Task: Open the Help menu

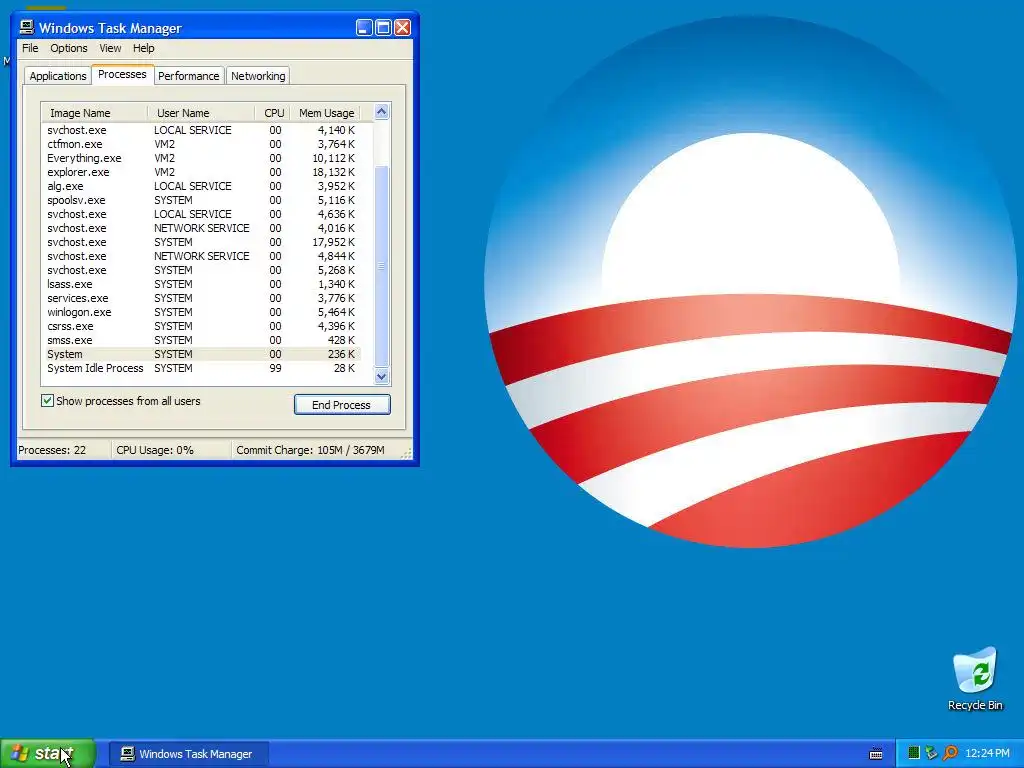Action: (143, 48)
